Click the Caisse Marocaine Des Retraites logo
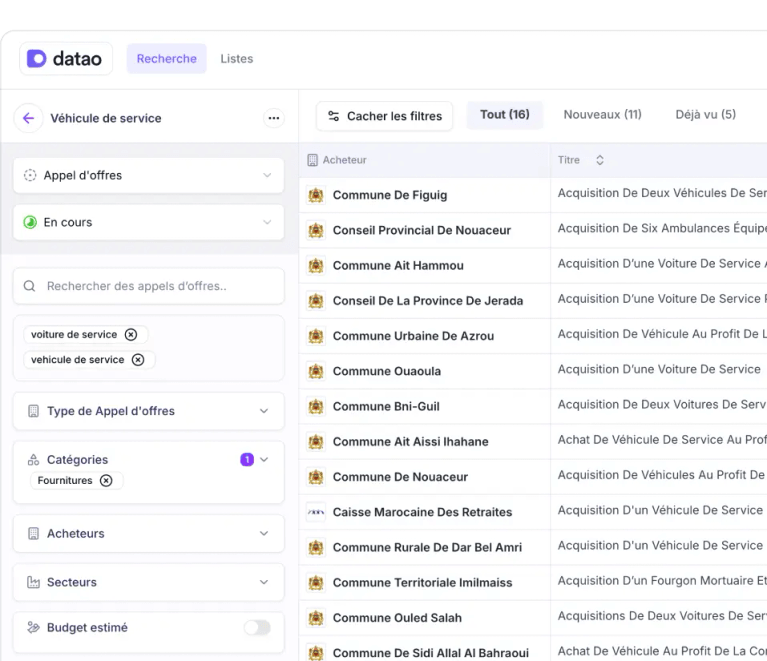This screenshot has width=767, height=661. click(316, 512)
